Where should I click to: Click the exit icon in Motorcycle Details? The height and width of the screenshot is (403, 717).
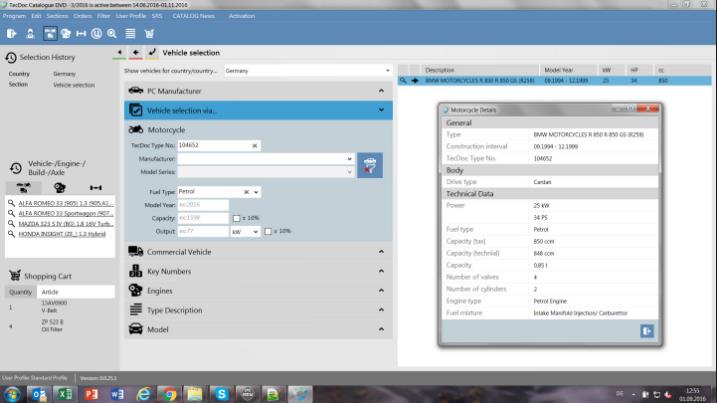click(x=648, y=330)
